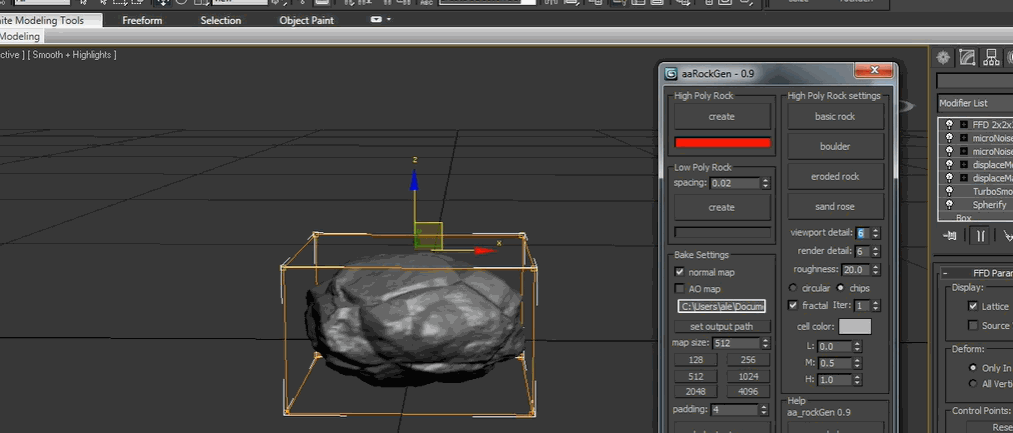Click the roughness value field
Image resolution: width=1013 pixels, height=433 pixels.
(855, 269)
